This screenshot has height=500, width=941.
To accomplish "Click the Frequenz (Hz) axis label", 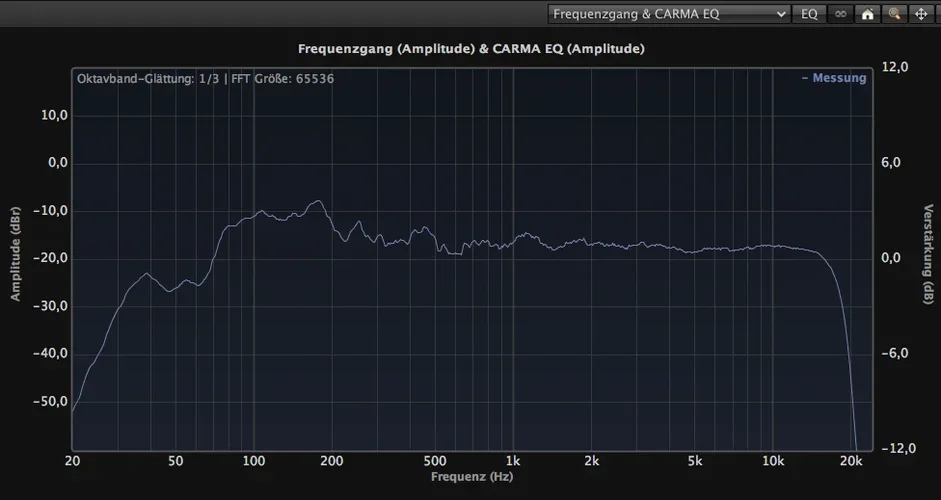I will click(472, 477).
